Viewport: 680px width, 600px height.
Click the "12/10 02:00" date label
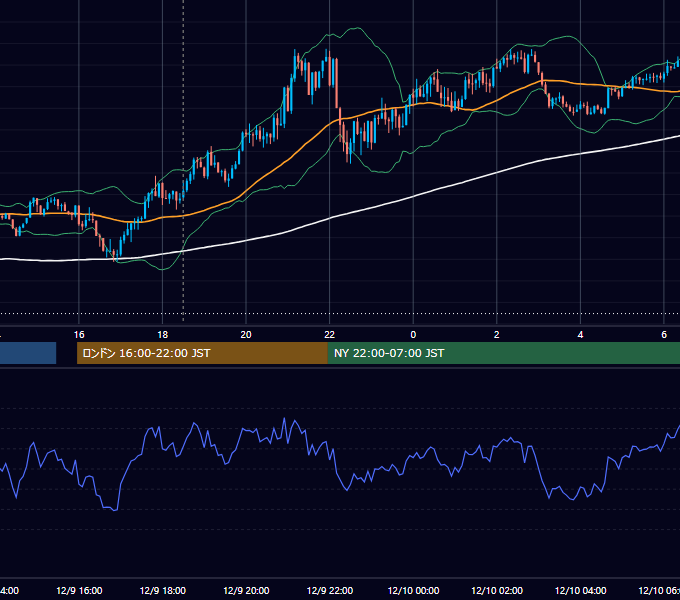497,590
